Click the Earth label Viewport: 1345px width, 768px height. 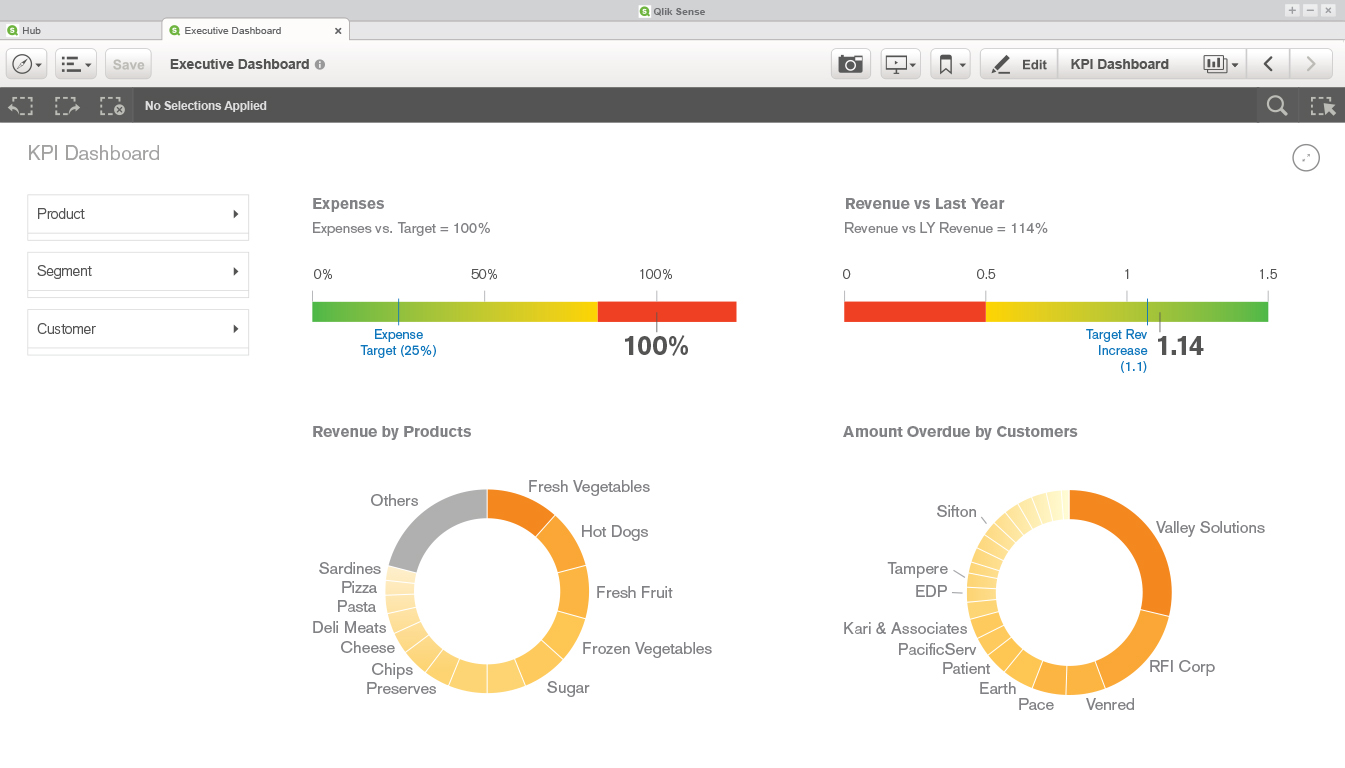pos(997,689)
